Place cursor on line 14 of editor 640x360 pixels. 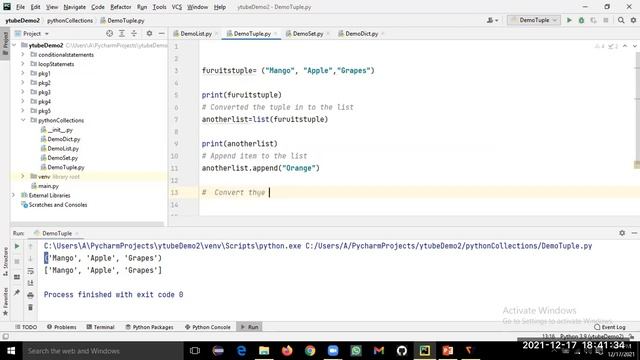416,204
